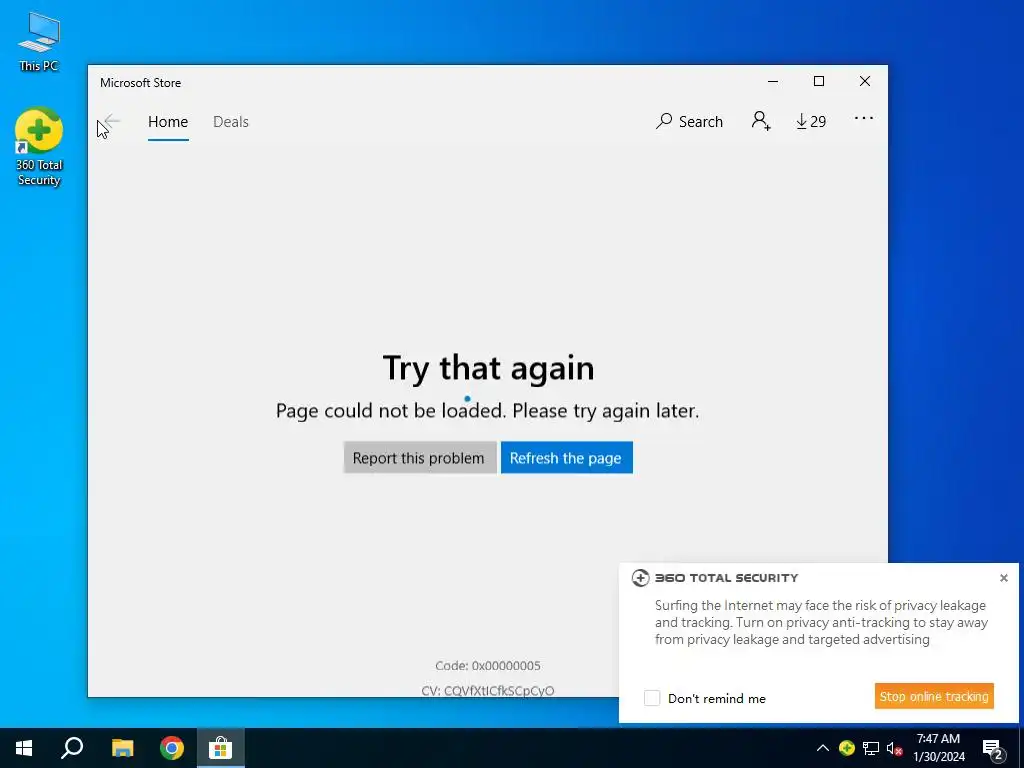This screenshot has height=768, width=1024.
Task: Open the Action Center notifications icon
Action: (993, 748)
